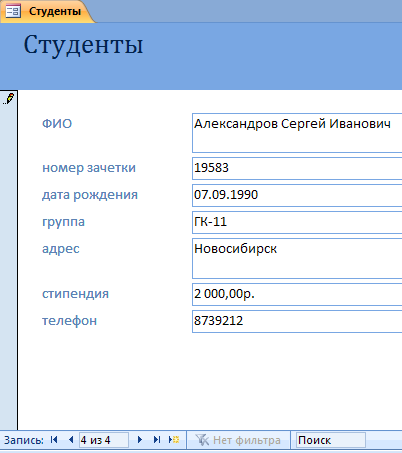
Task: Go to the first record in navigation bar
Action: coord(54,440)
